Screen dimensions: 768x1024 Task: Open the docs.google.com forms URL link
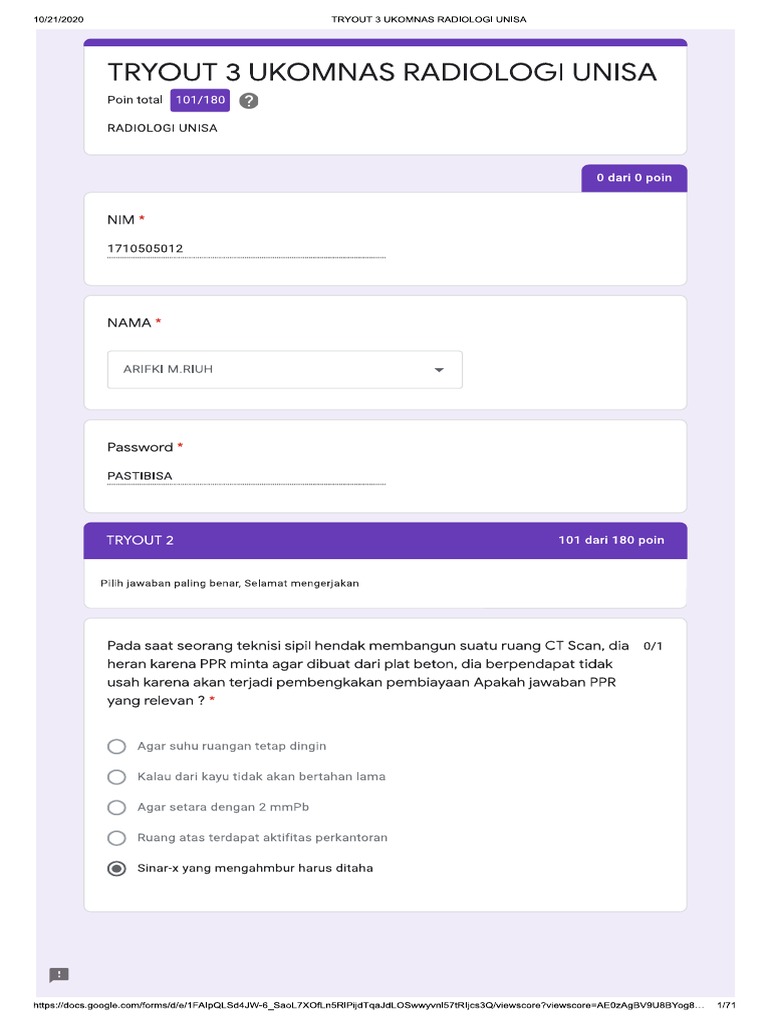coord(369,1005)
